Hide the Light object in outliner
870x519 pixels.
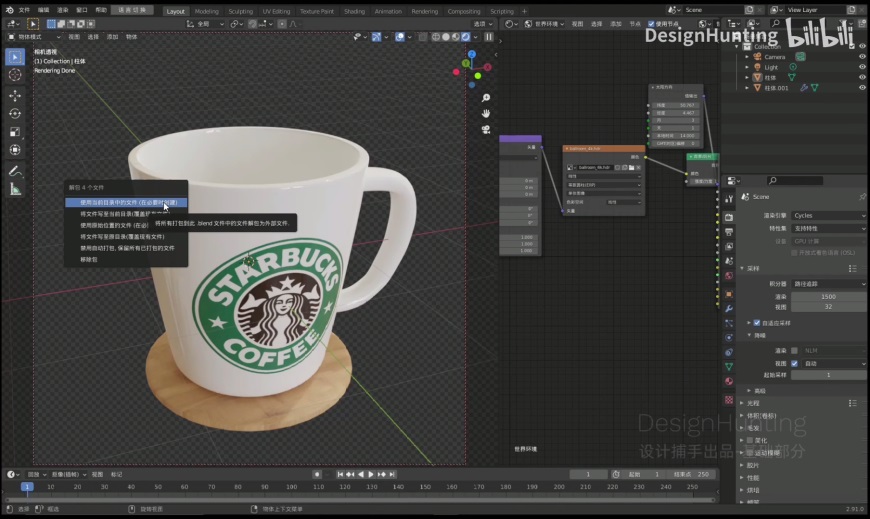coord(862,67)
